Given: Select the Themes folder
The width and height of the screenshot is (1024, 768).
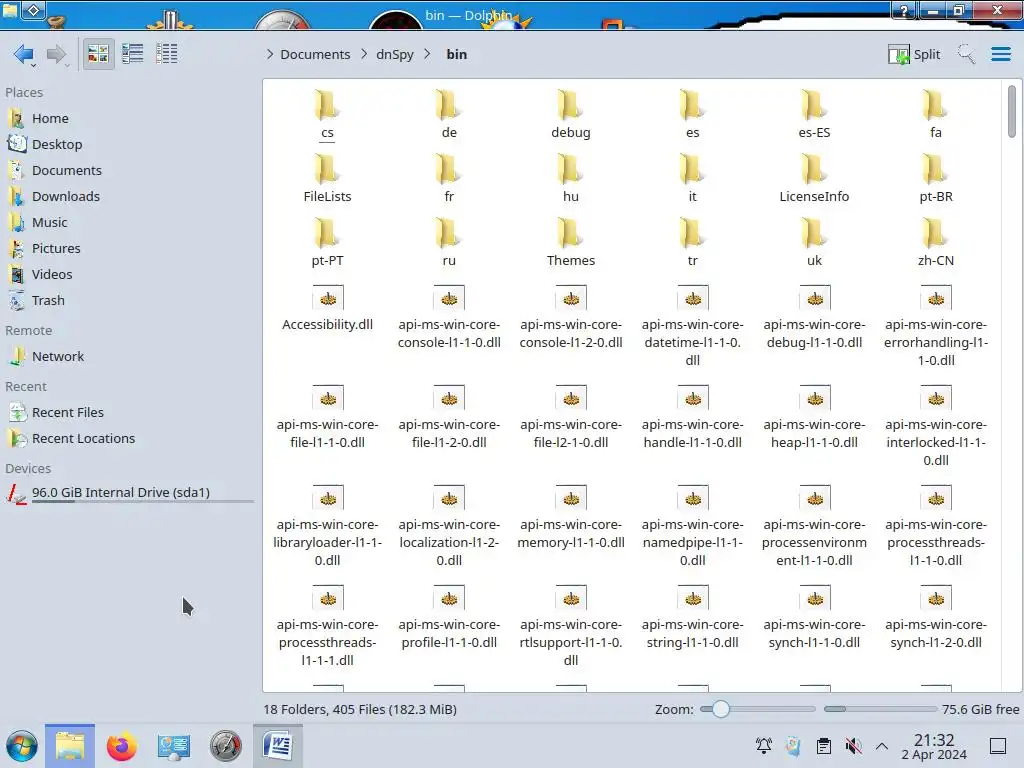Looking at the screenshot, I should tap(571, 243).
